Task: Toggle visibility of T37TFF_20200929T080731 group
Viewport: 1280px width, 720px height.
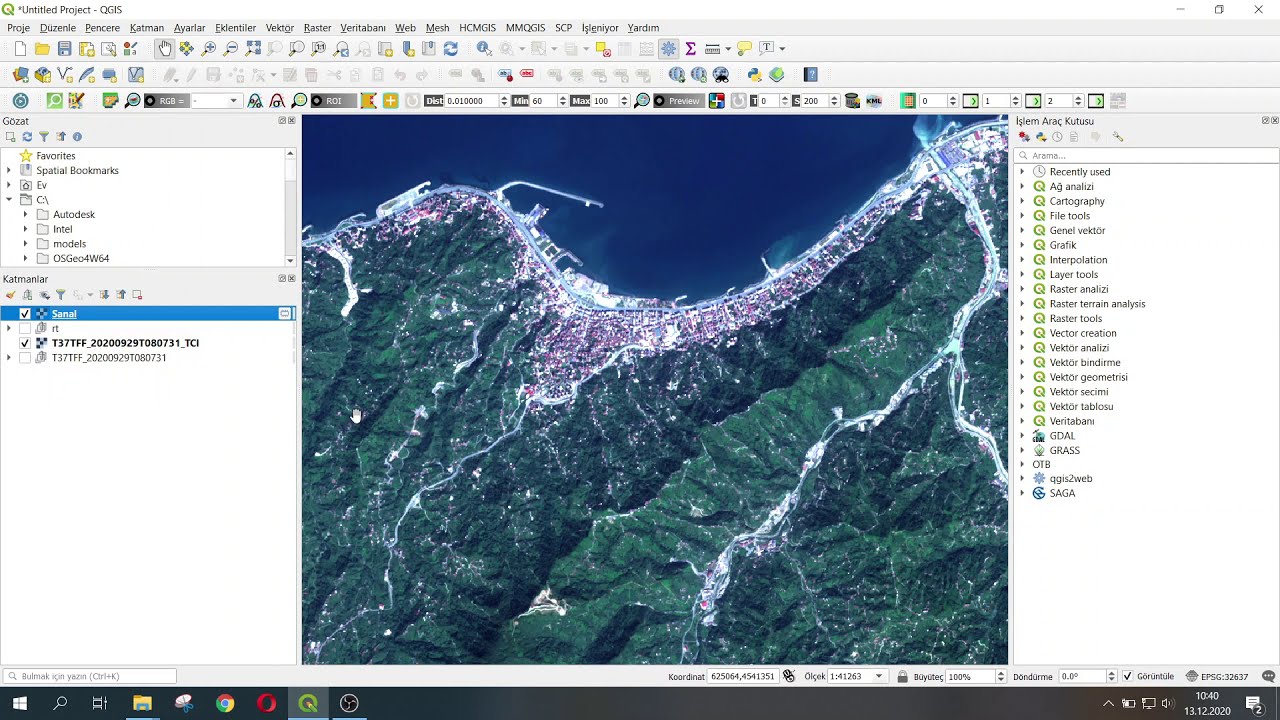Action: tap(25, 357)
